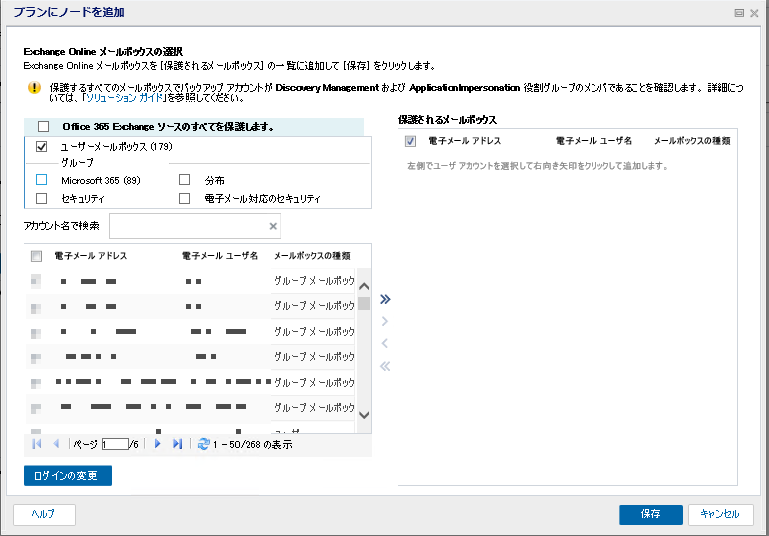Click the single right arrow to add selected
Image resolution: width=769 pixels, height=536 pixels.
[385, 321]
